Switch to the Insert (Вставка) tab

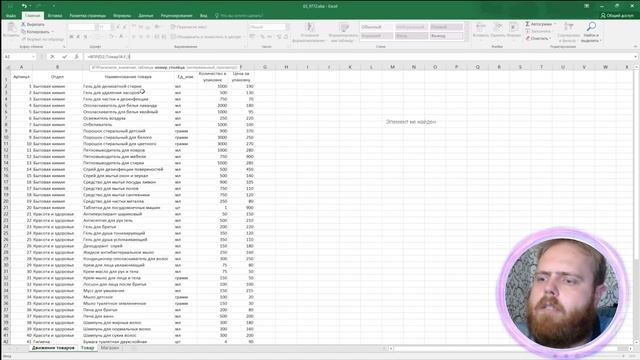pyautogui.click(x=55, y=16)
